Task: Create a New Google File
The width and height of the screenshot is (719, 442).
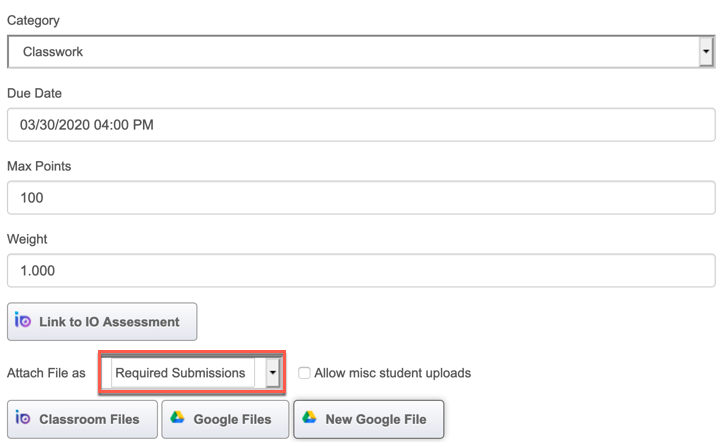Action: point(369,419)
